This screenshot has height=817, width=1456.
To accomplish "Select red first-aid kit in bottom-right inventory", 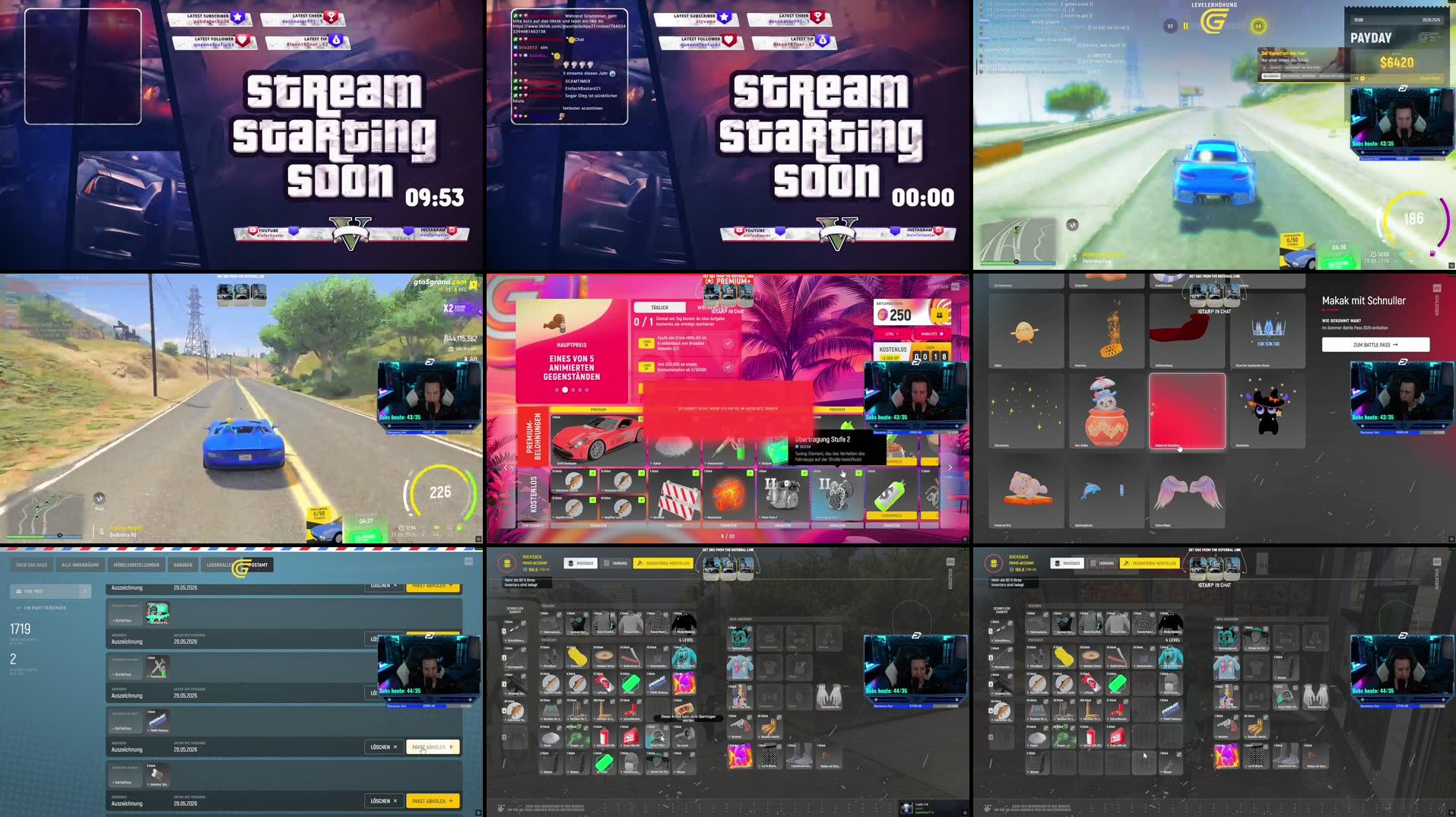I will (x=1117, y=736).
